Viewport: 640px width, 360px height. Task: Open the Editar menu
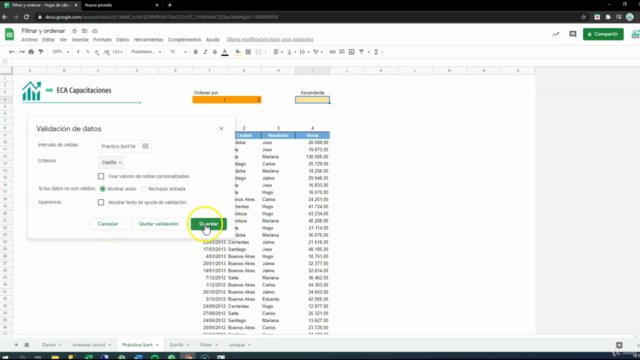(49, 40)
